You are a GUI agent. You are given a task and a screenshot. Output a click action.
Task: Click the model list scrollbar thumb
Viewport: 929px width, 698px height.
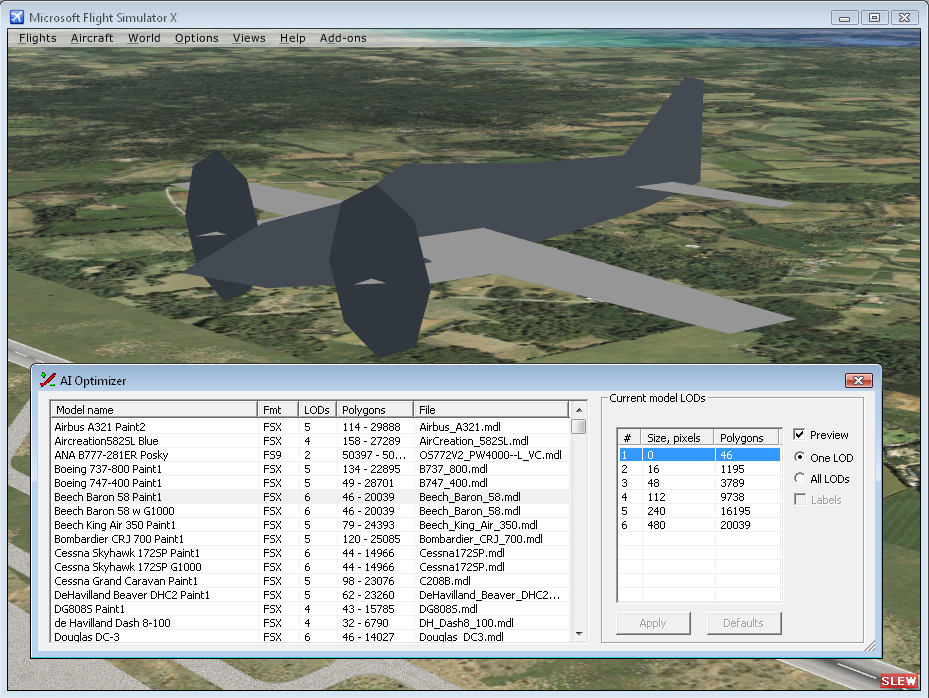tap(579, 426)
